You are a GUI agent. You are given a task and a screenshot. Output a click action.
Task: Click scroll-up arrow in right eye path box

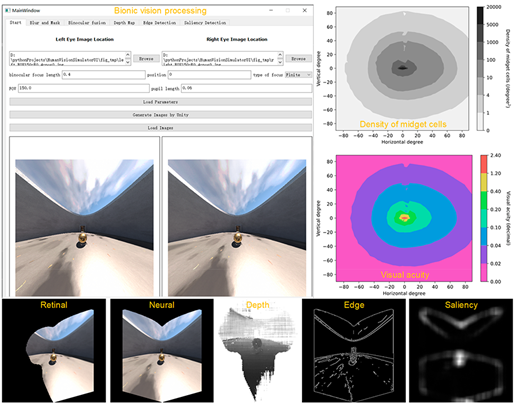click(x=280, y=54)
